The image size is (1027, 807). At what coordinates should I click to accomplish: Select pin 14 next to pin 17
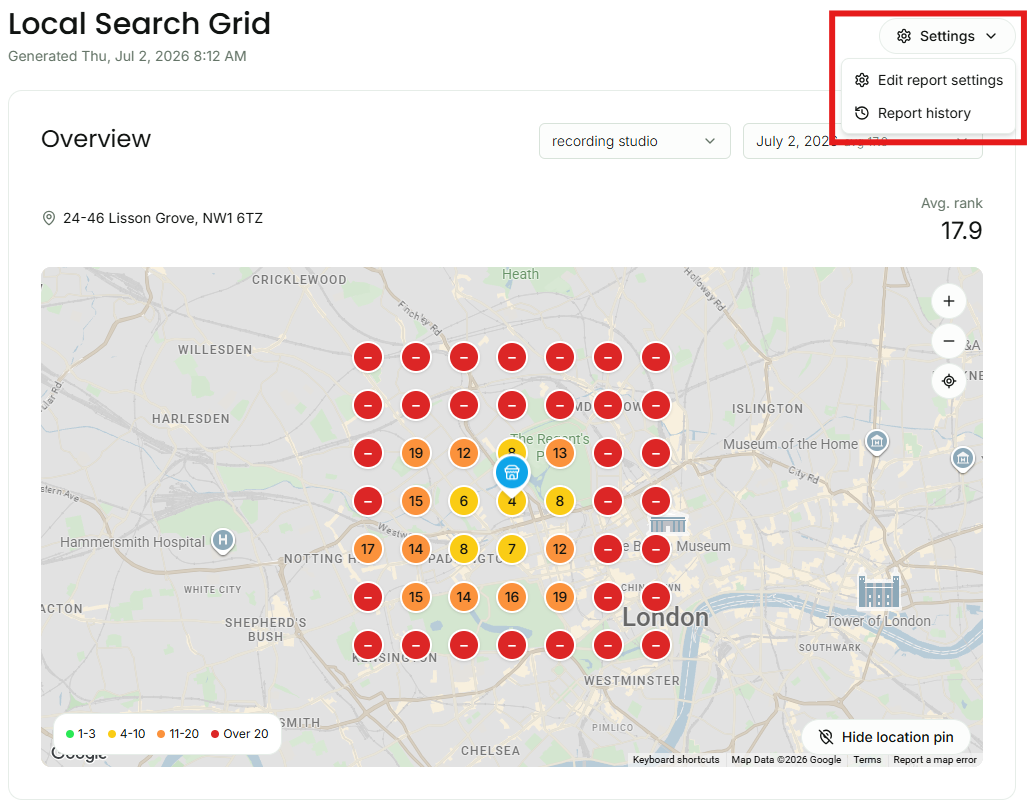[416, 549]
